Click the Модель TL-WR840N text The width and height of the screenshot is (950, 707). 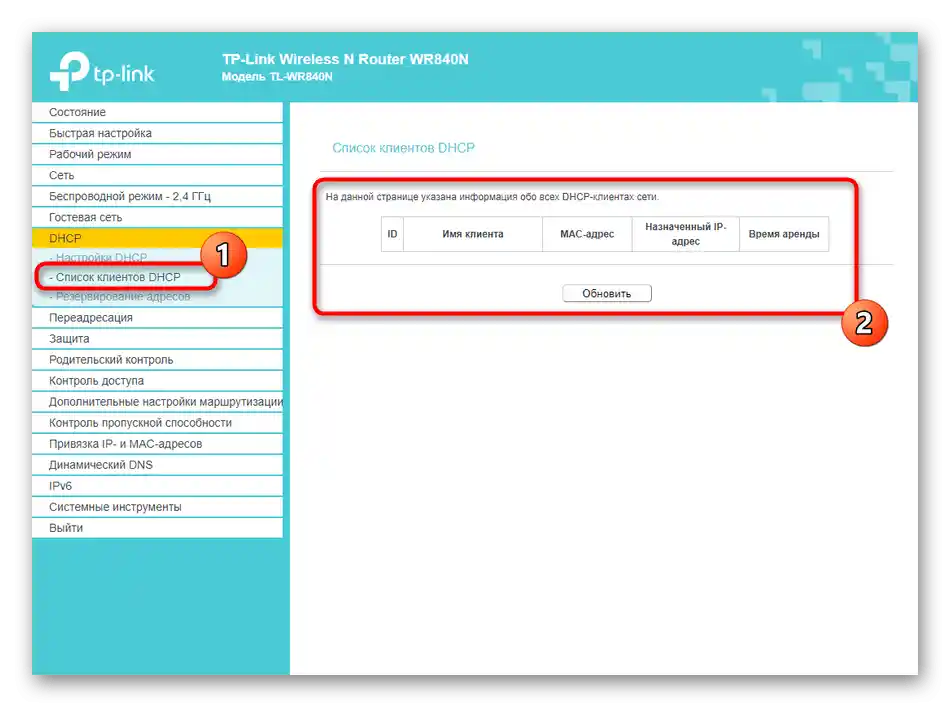[x=277, y=77]
